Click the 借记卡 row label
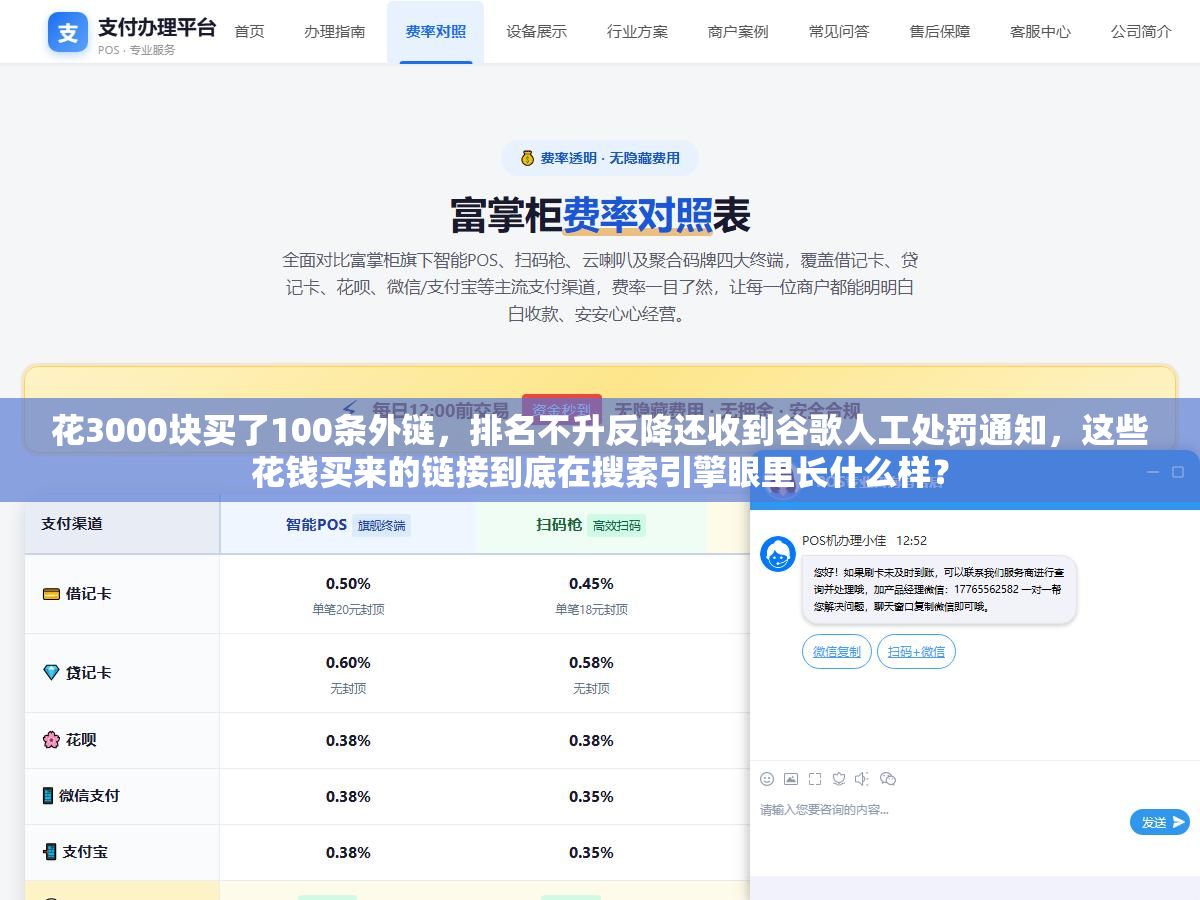Screen dimensions: 1200x900 point(88,594)
